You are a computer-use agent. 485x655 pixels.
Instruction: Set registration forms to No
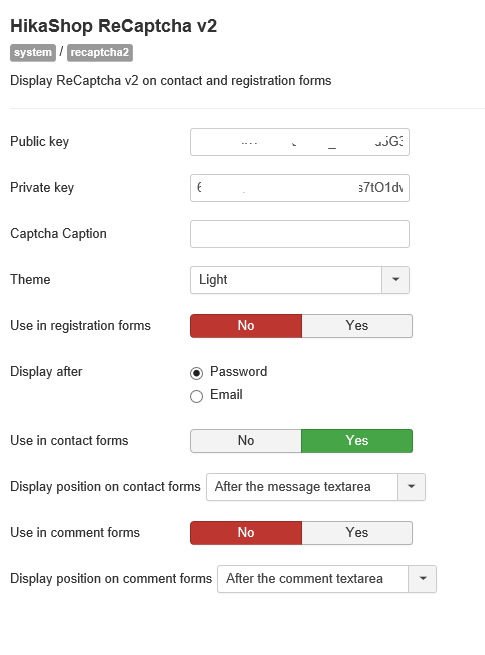point(246,326)
